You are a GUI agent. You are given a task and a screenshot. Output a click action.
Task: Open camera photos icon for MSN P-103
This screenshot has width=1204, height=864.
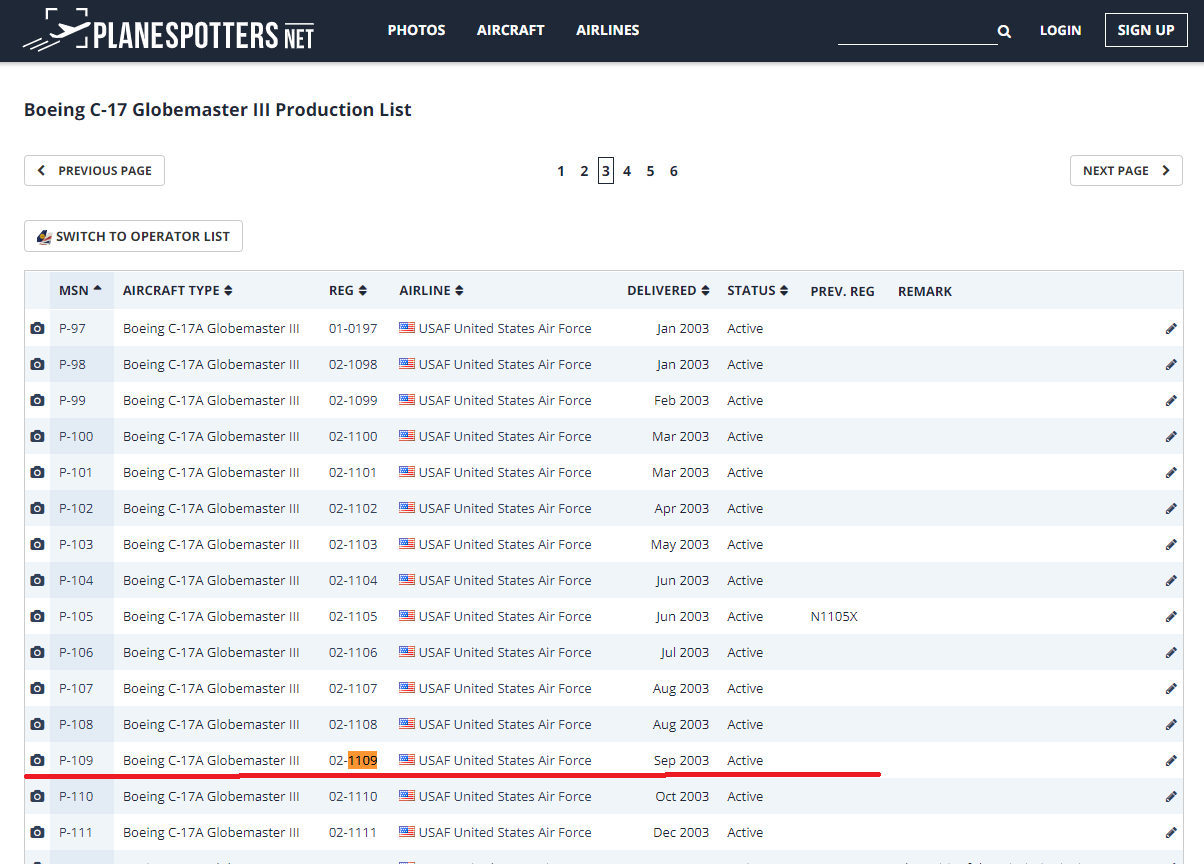click(37, 544)
